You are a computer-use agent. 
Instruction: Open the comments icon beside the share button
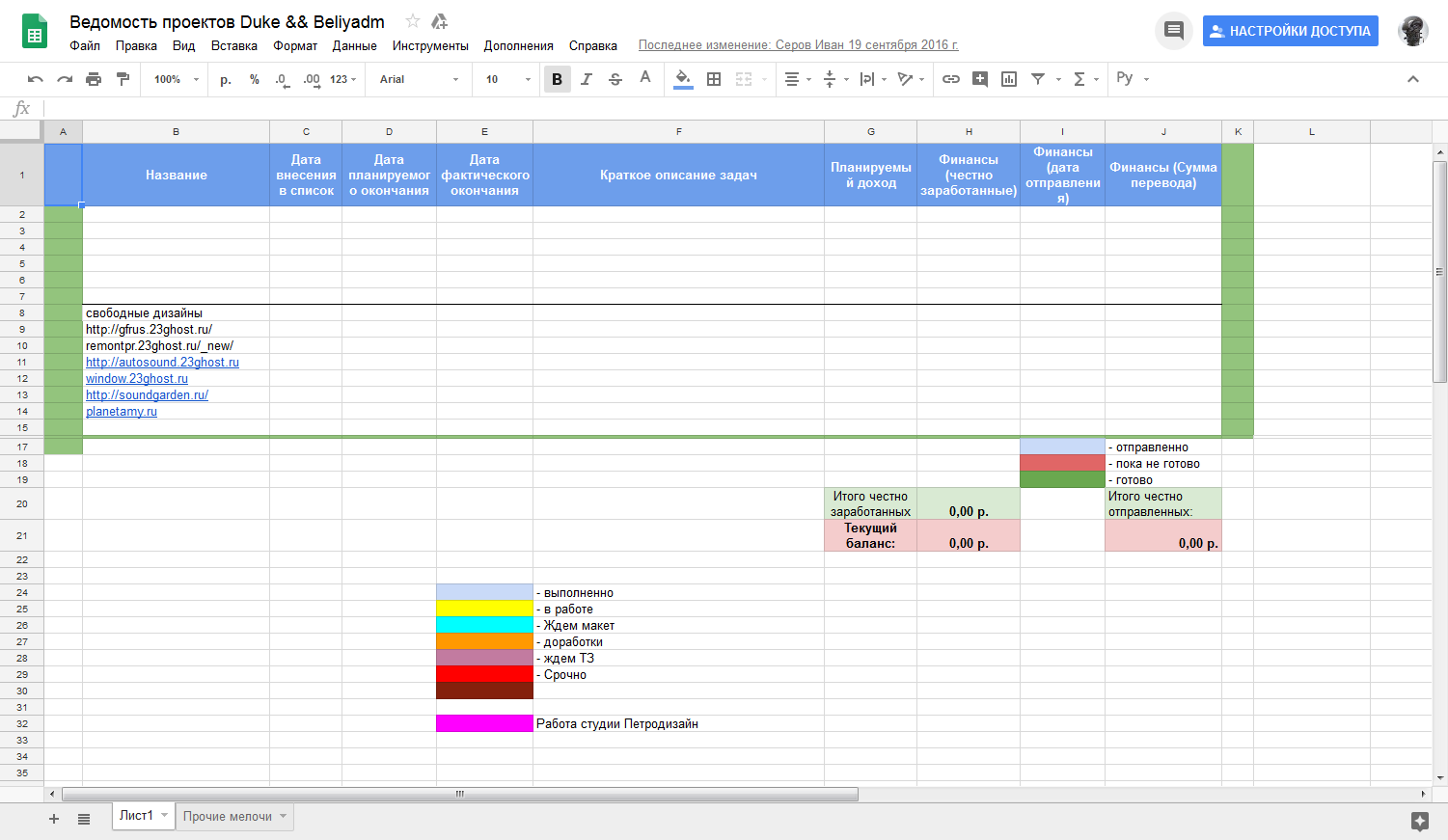coord(1173,31)
